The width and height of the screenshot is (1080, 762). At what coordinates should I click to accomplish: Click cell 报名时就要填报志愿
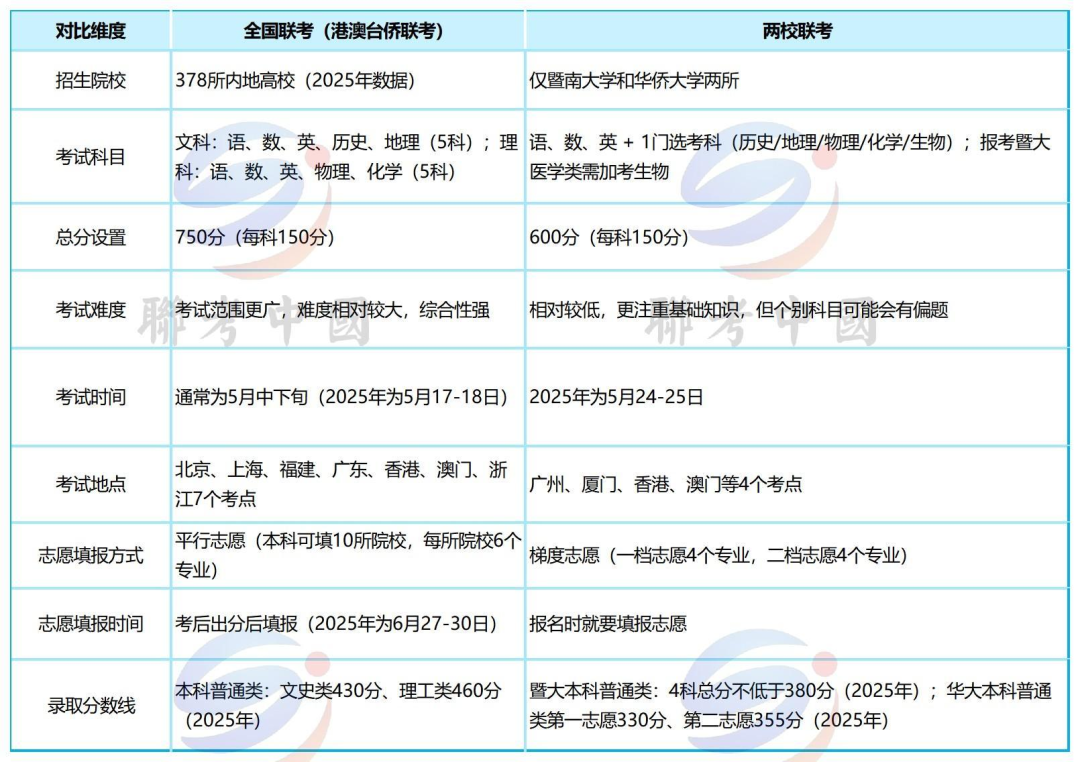point(797,624)
